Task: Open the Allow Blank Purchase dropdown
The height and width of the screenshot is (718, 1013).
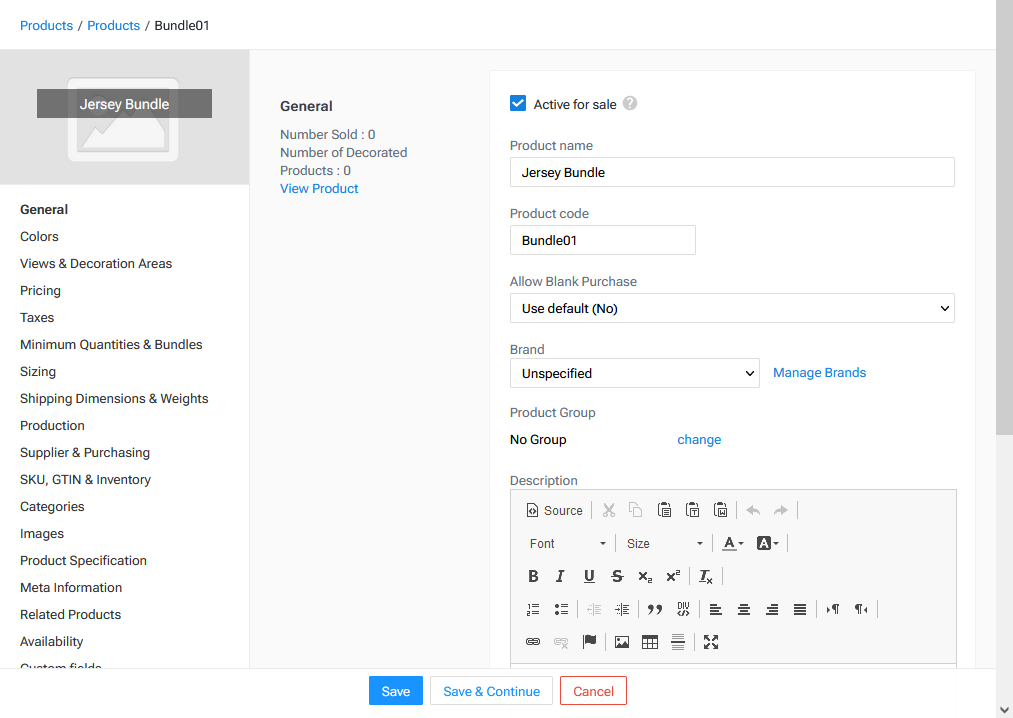Action: click(x=732, y=308)
